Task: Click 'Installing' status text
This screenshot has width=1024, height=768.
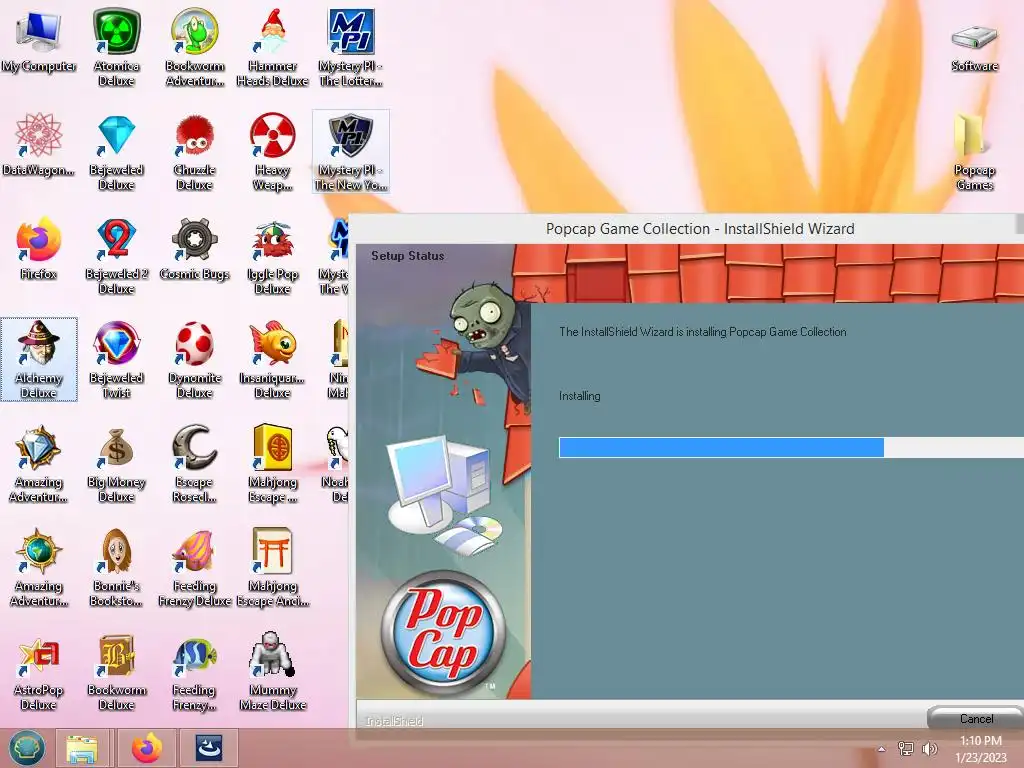Action: [579, 396]
